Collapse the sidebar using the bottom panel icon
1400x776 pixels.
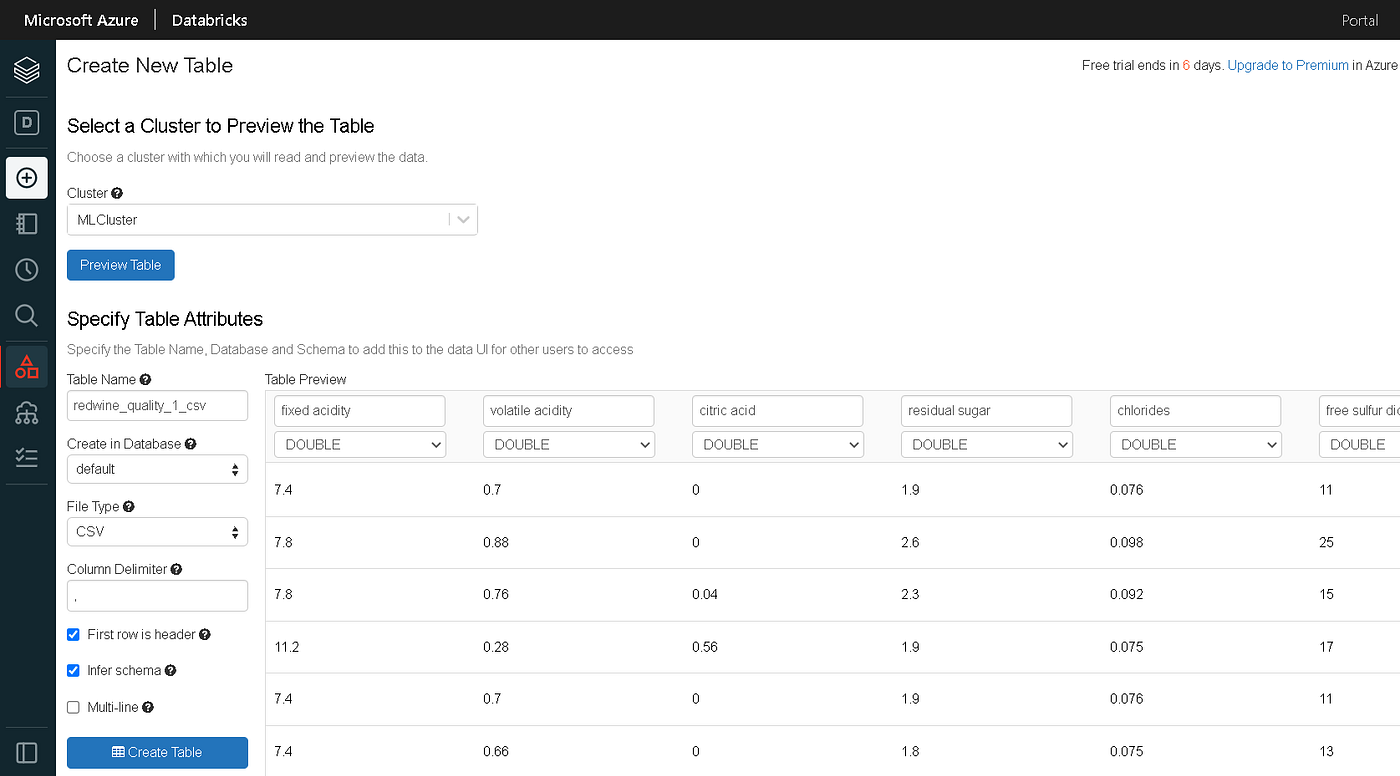26,752
